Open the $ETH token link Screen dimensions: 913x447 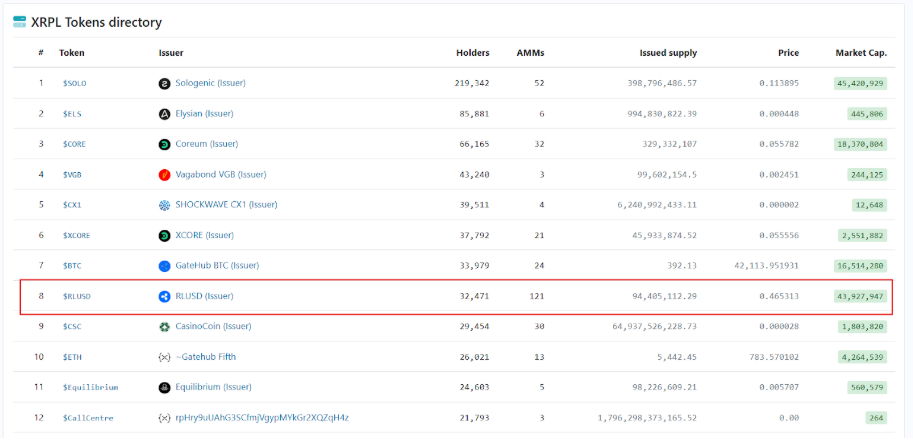[72, 357]
